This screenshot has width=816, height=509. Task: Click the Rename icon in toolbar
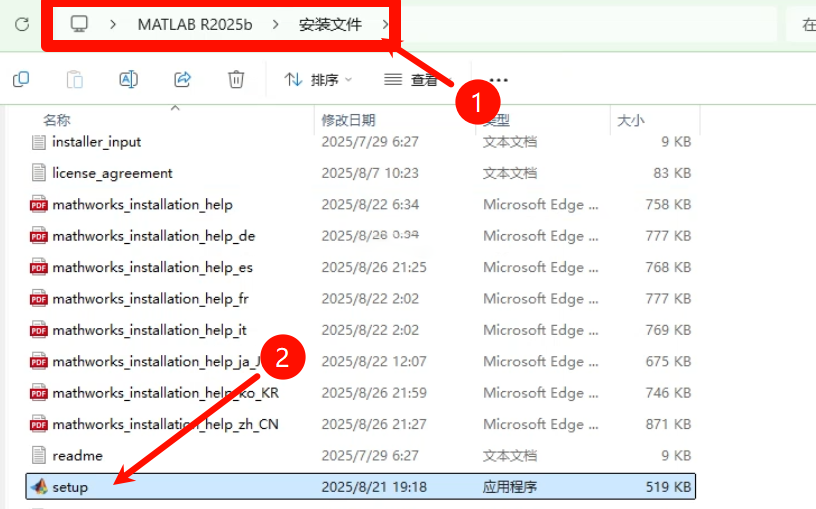tap(129, 80)
